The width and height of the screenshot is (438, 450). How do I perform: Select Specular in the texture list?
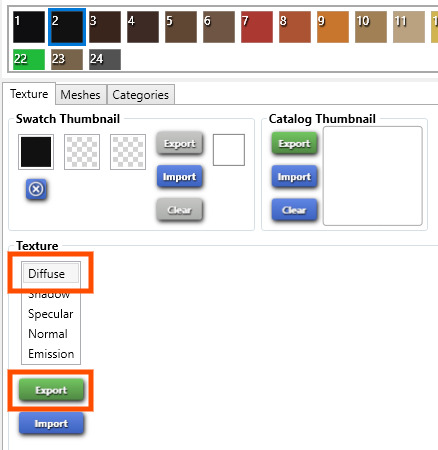51,314
